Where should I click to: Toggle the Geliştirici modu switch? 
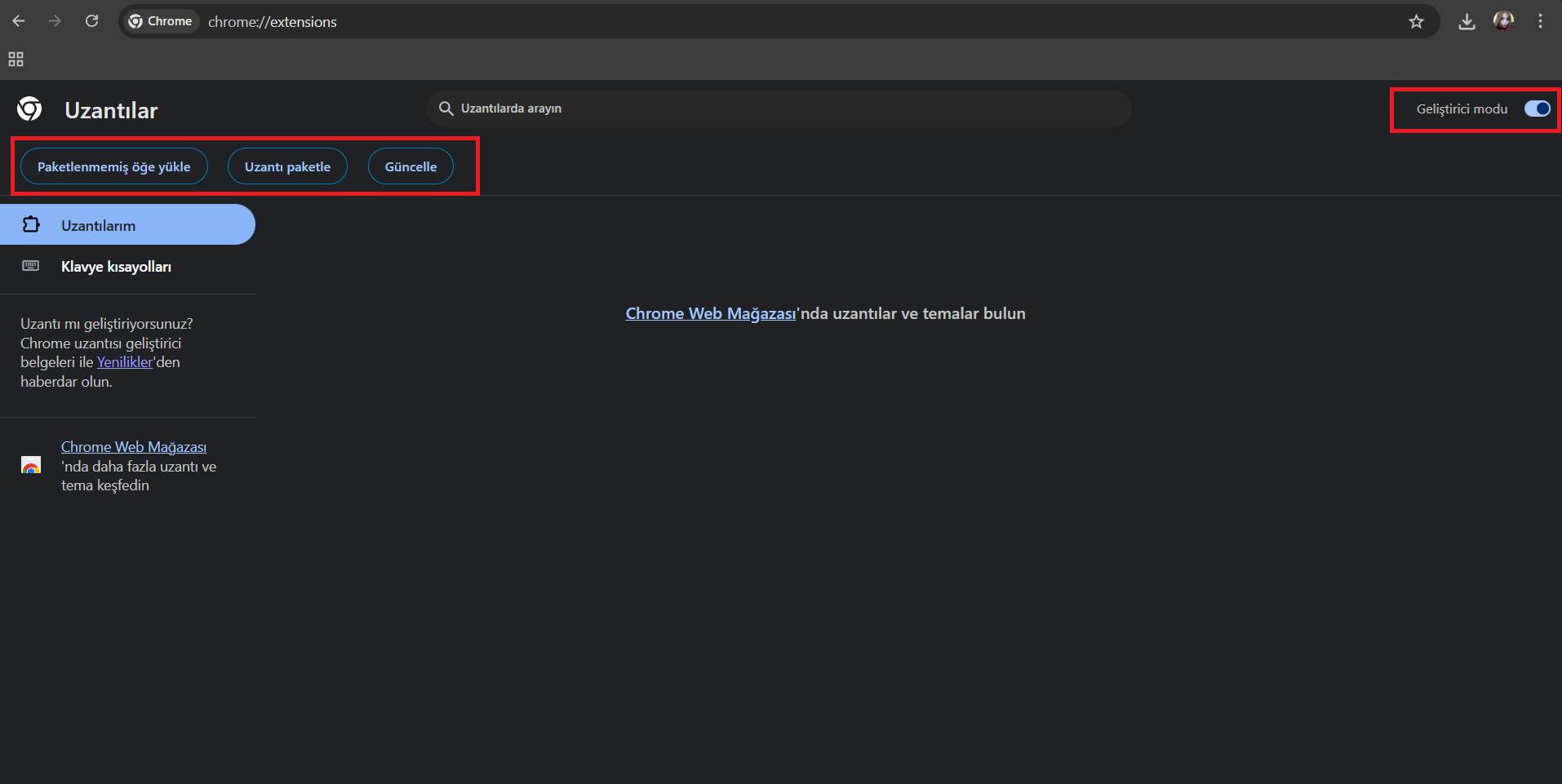click(x=1538, y=109)
